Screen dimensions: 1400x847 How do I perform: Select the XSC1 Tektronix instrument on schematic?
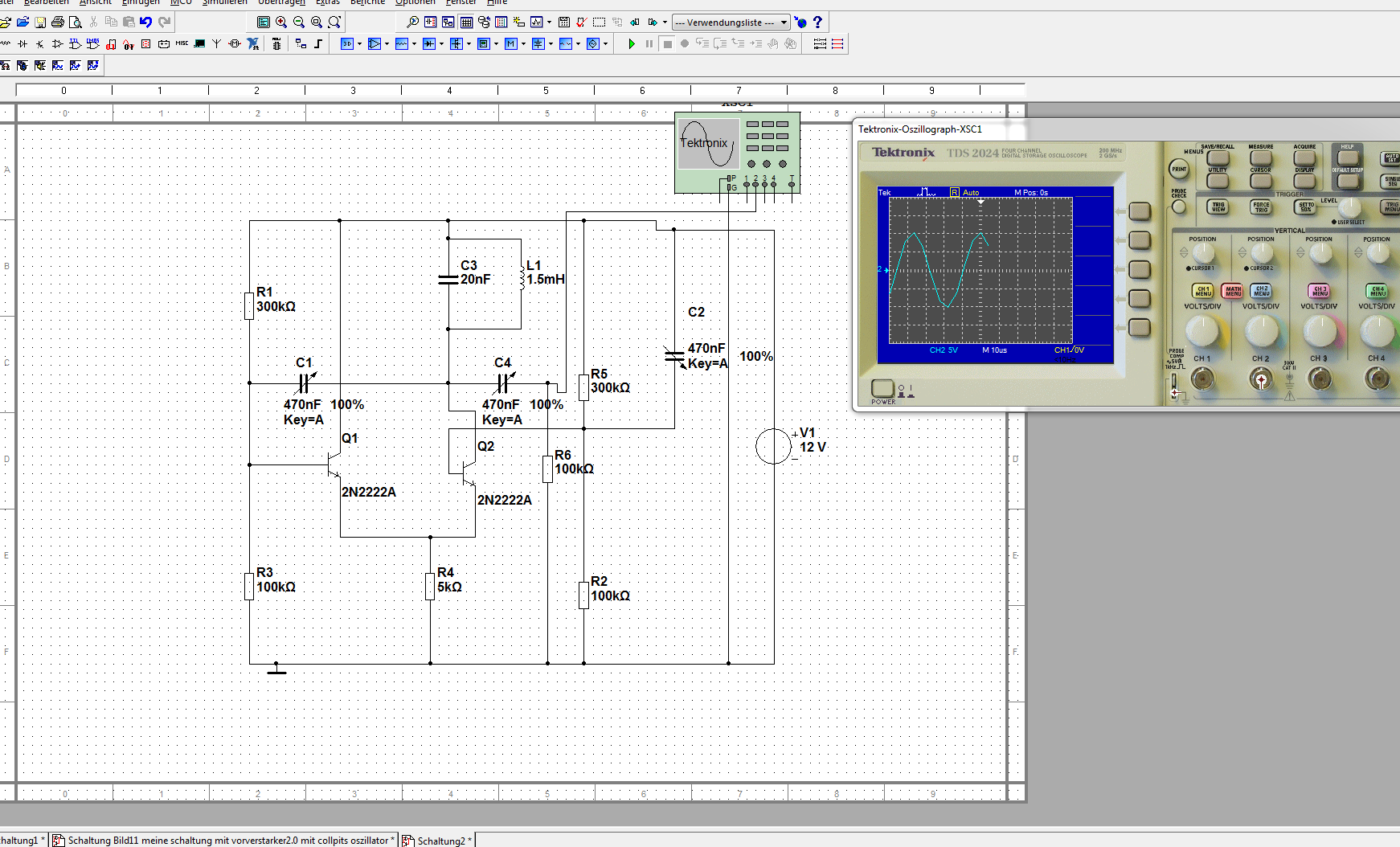737,153
